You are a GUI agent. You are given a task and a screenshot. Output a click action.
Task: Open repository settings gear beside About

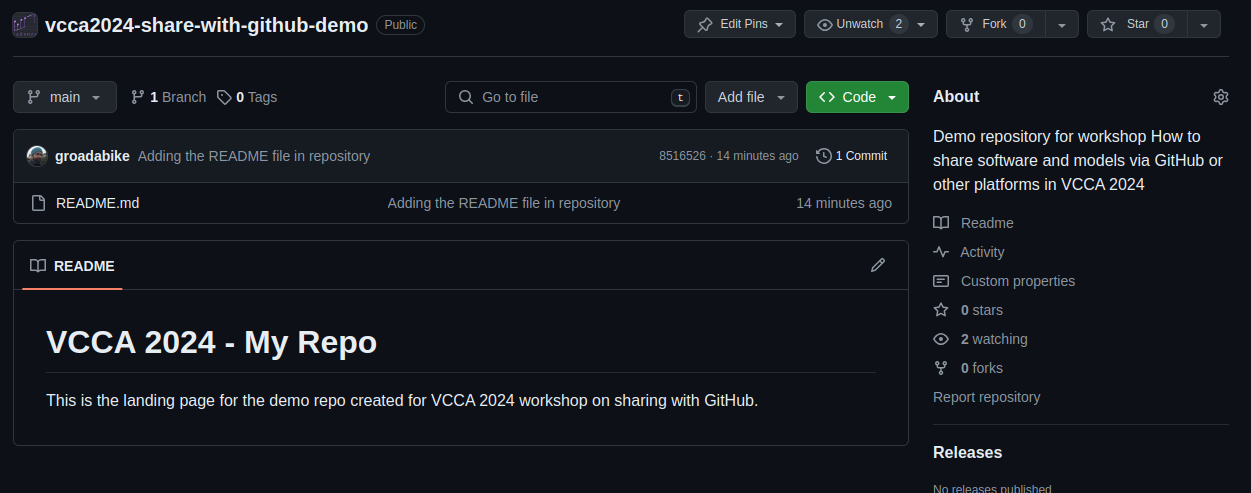(x=1220, y=97)
